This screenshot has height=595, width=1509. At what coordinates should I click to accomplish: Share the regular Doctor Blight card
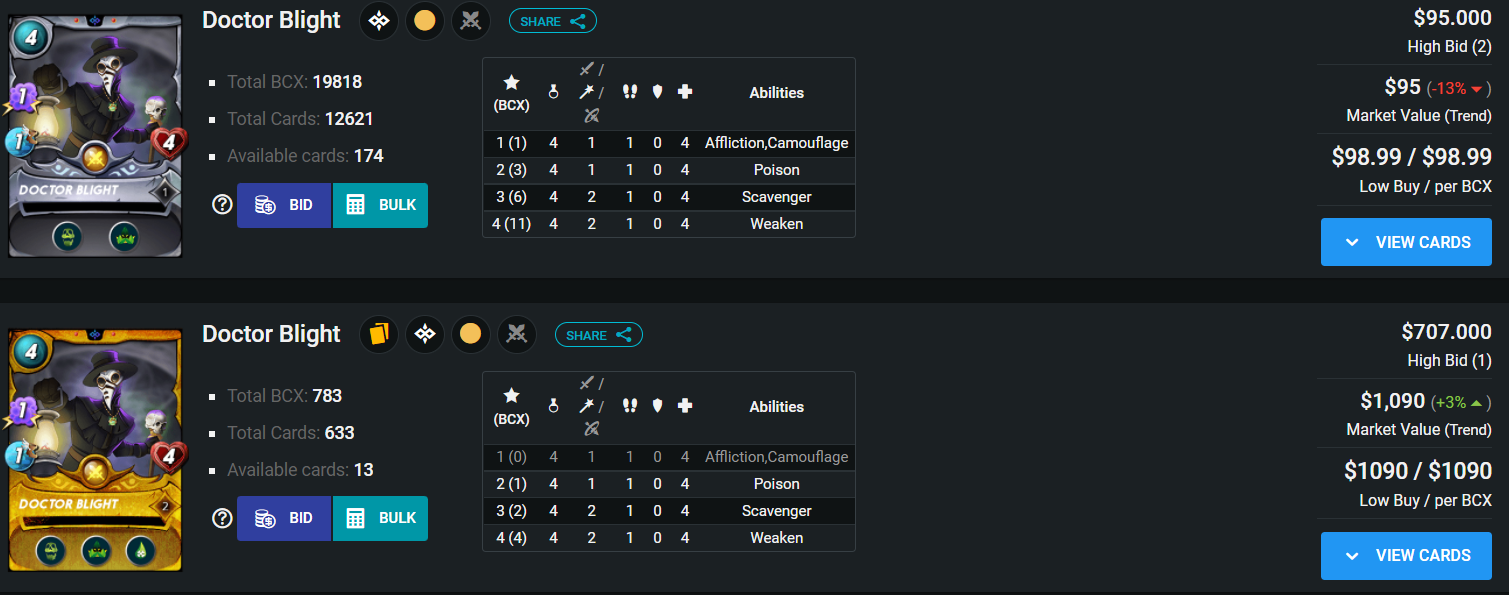[x=553, y=21]
